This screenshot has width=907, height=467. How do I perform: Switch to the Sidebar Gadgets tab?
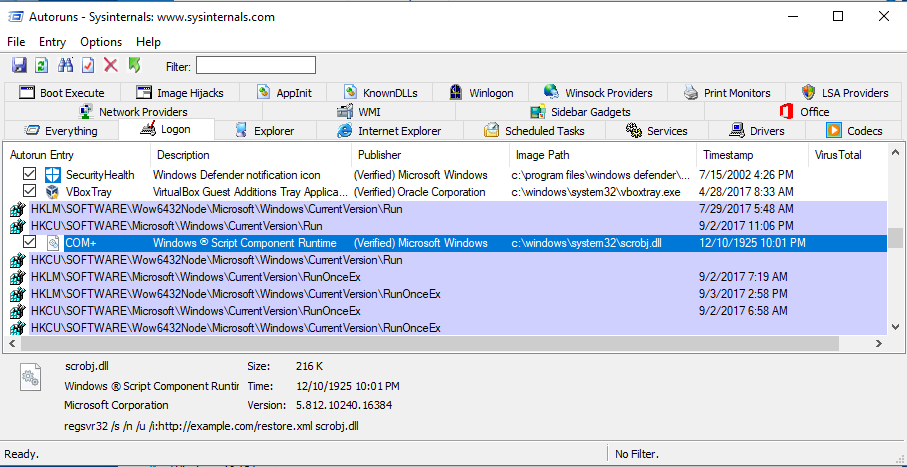pos(580,112)
